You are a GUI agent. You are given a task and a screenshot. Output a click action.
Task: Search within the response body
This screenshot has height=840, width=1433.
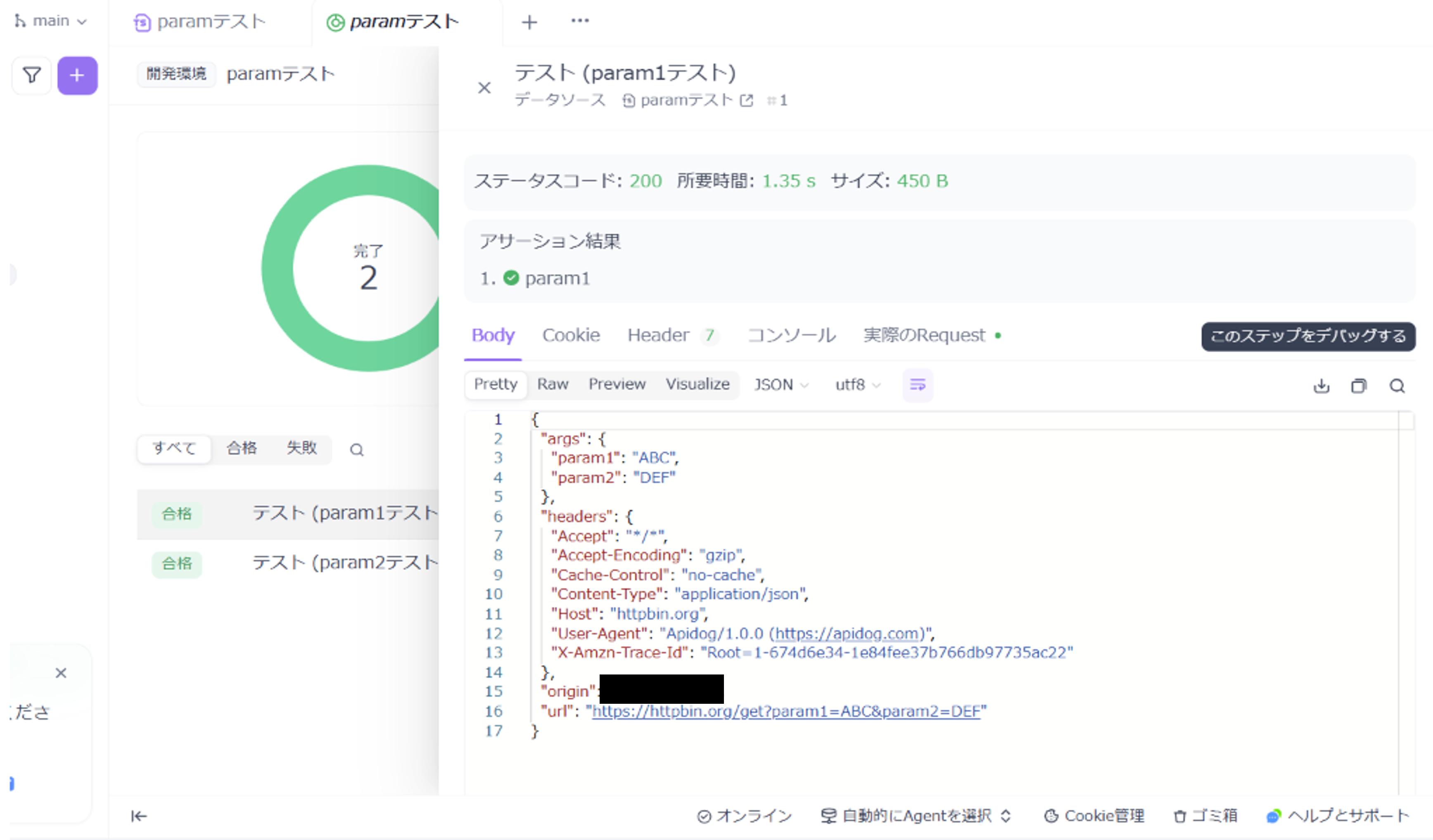click(x=1397, y=386)
